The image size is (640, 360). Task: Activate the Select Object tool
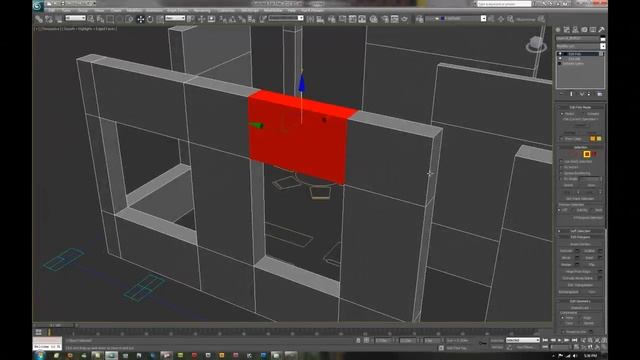click(x=91, y=19)
